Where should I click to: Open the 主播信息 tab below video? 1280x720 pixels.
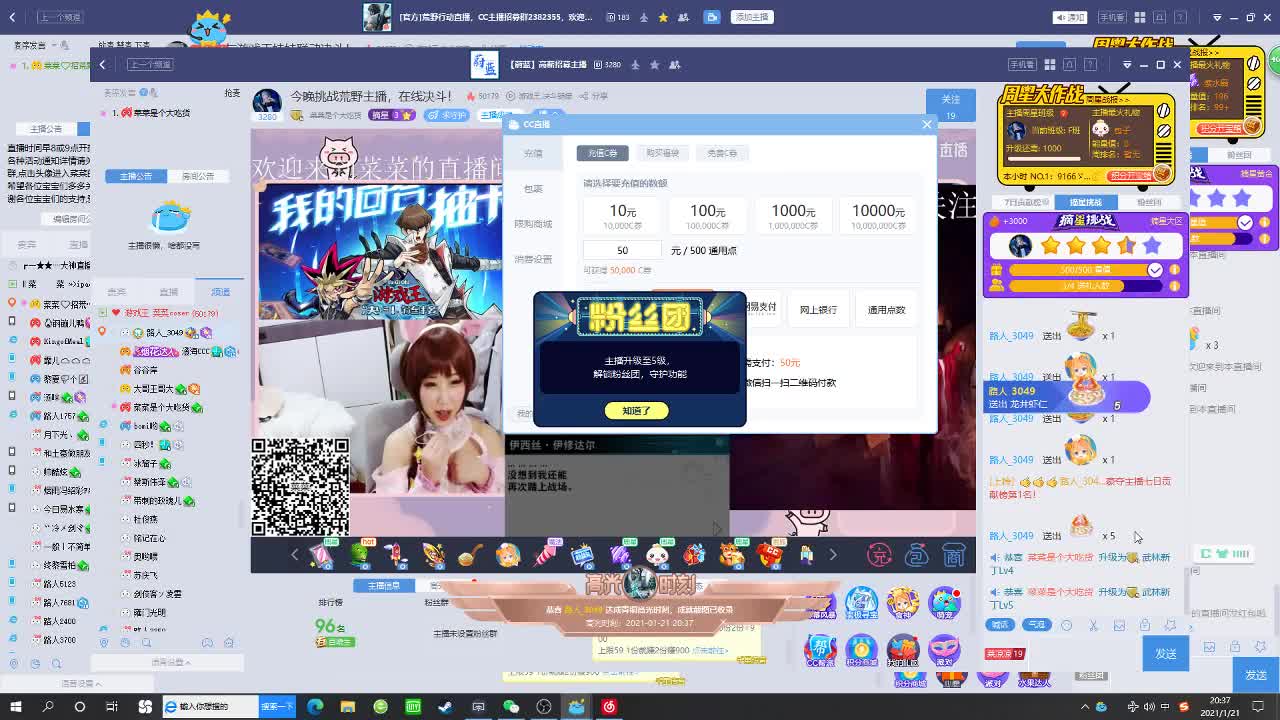384,586
